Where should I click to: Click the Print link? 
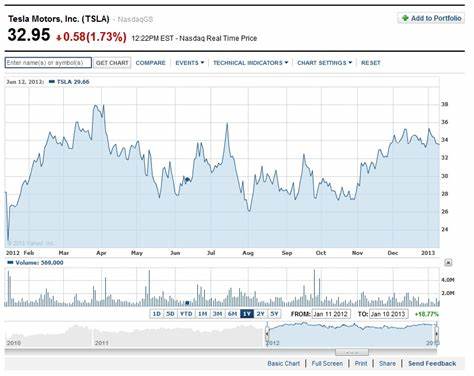click(361, 363)
